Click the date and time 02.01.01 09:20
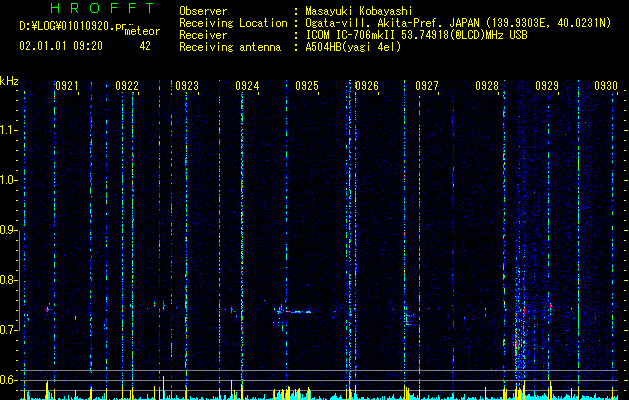This screenshot has height=400, width=629. coord(61,46)
